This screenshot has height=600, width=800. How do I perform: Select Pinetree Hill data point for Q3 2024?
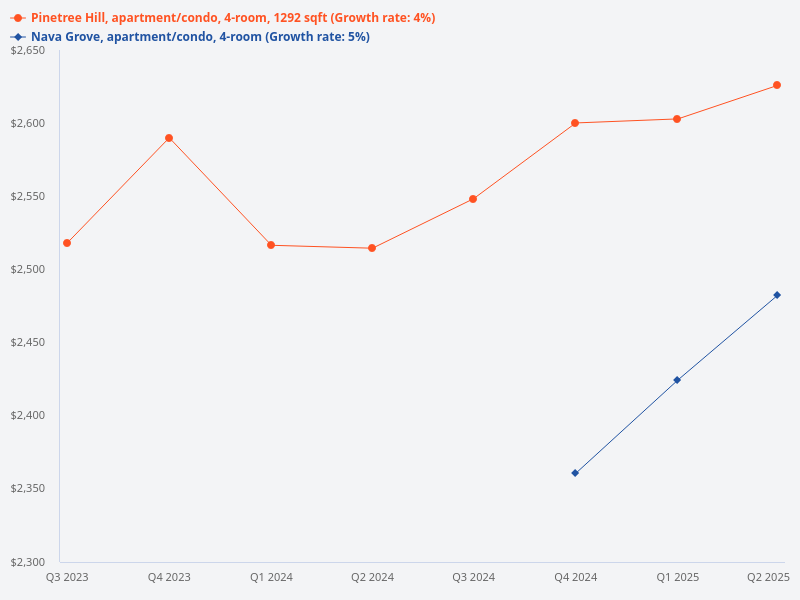click(x=473, y=199)
